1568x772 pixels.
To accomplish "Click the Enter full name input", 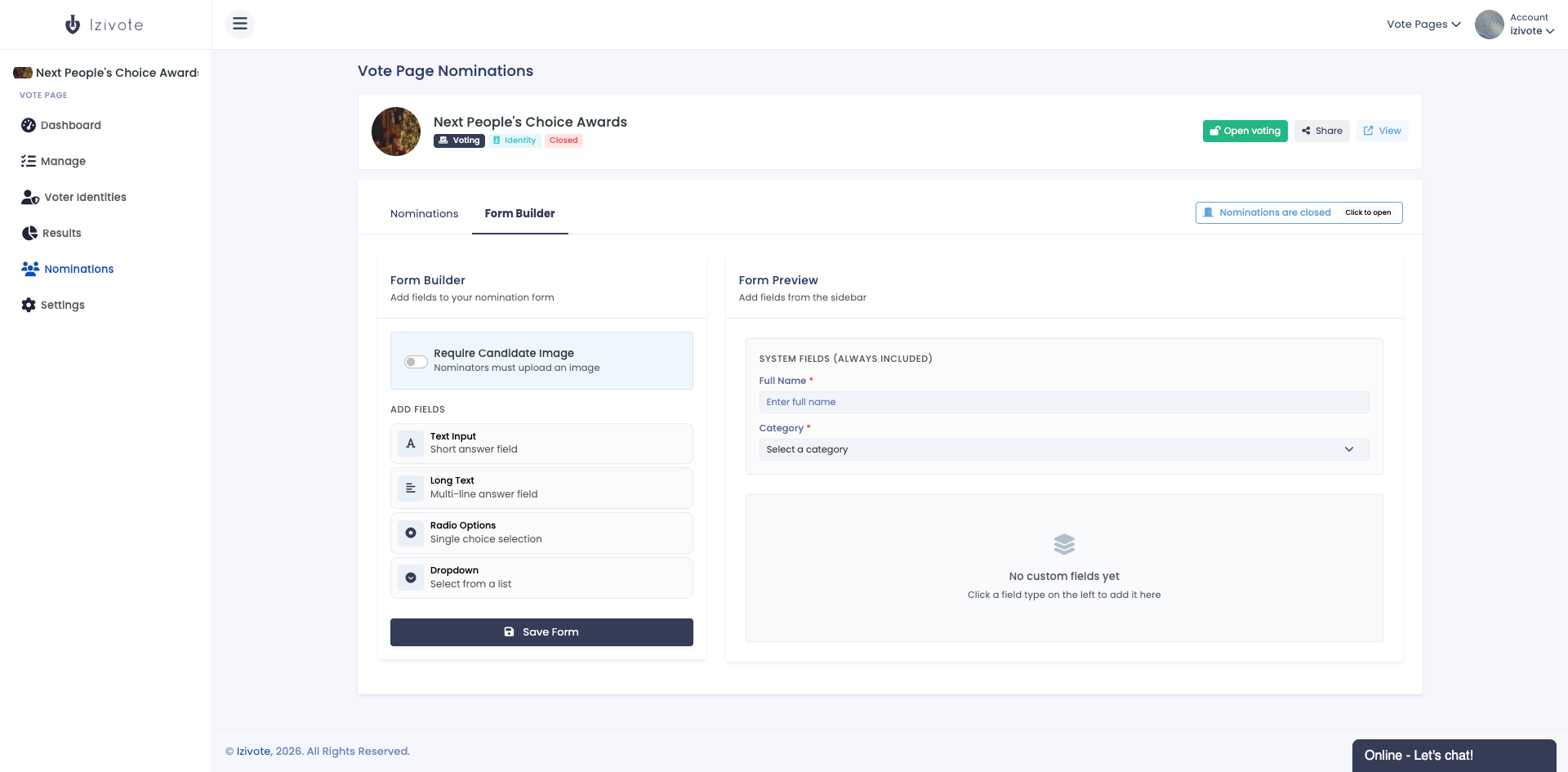I will tap(1064, 402).
